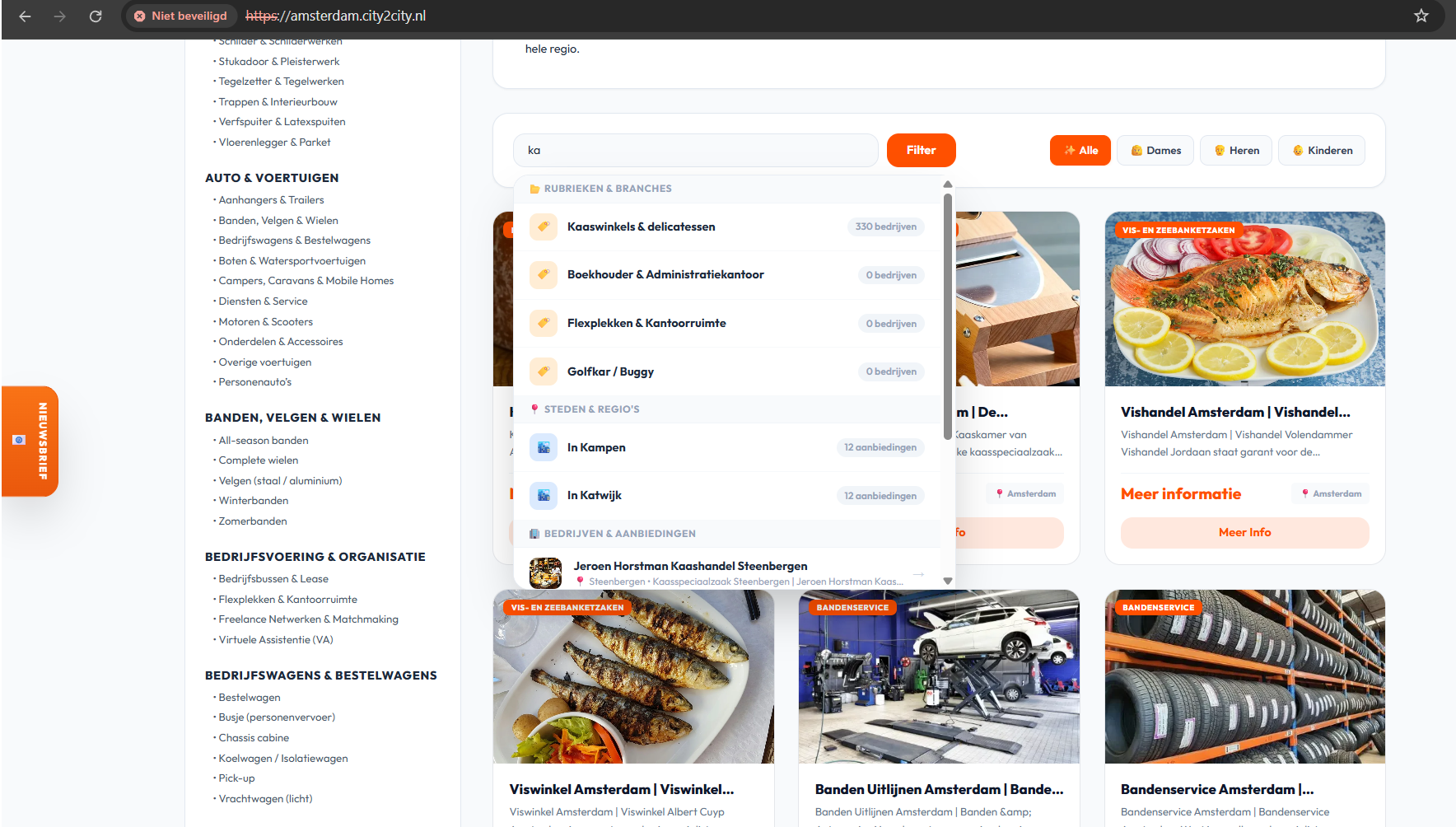Open the Viswinkel Amsterdam sardines image
This screenshot has height=827, width=1456.
coord(633,676)
